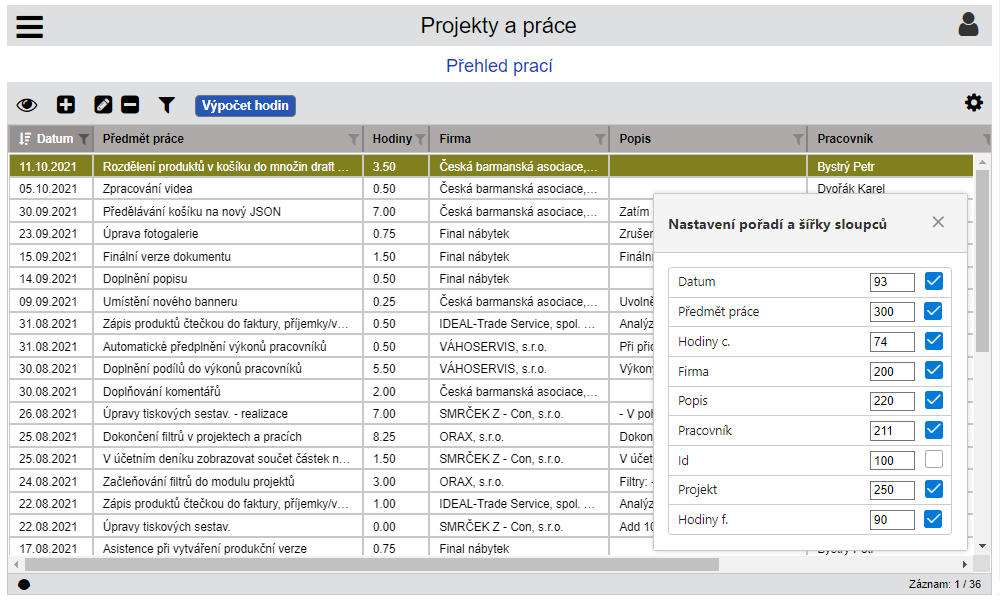Click the Předmět práce width input field
Viewport: 1000px width, 600px height.
click(892, 312)
